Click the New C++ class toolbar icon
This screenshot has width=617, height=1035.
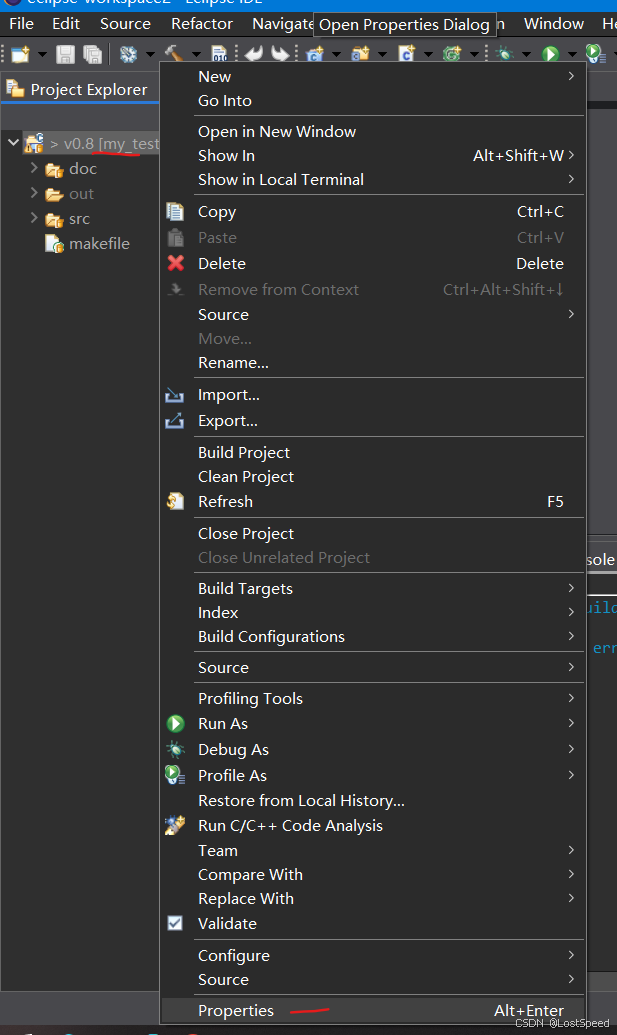tap(452, 54)
